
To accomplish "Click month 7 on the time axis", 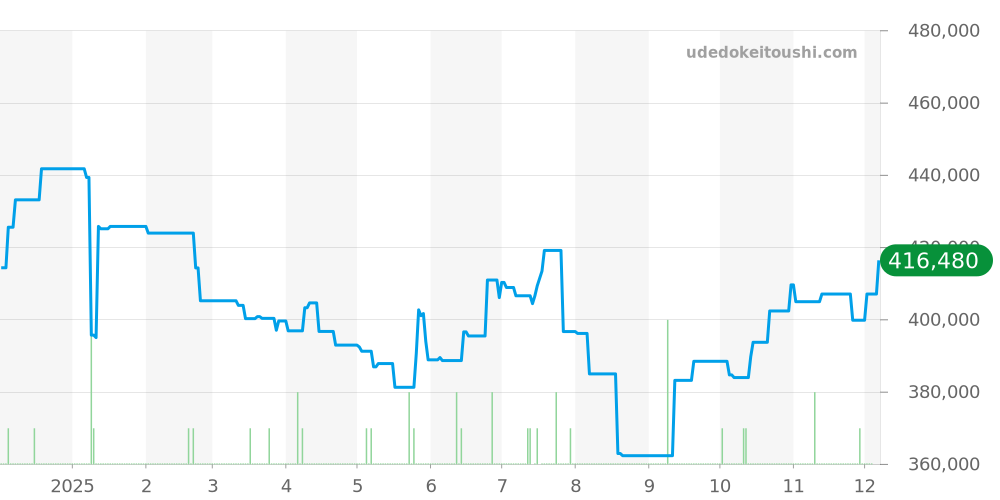I will (x=502, y=486).
